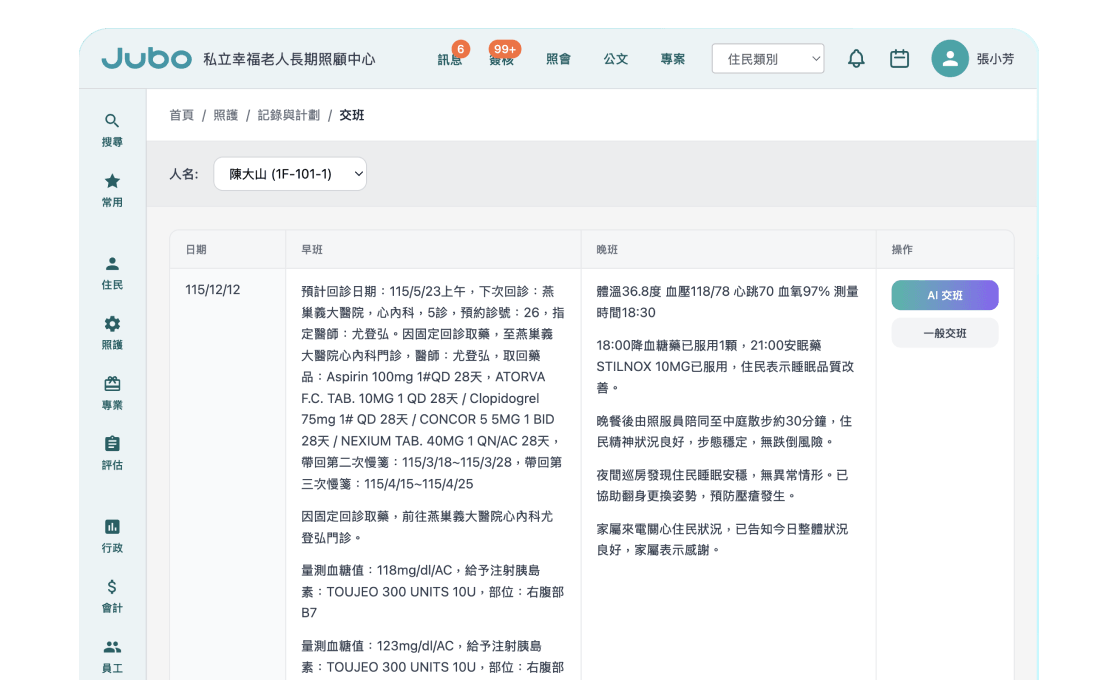Click the 一般交班 button
Image resolution: width=1120 pixels, height=680 pixels.
tap(945, 333)
